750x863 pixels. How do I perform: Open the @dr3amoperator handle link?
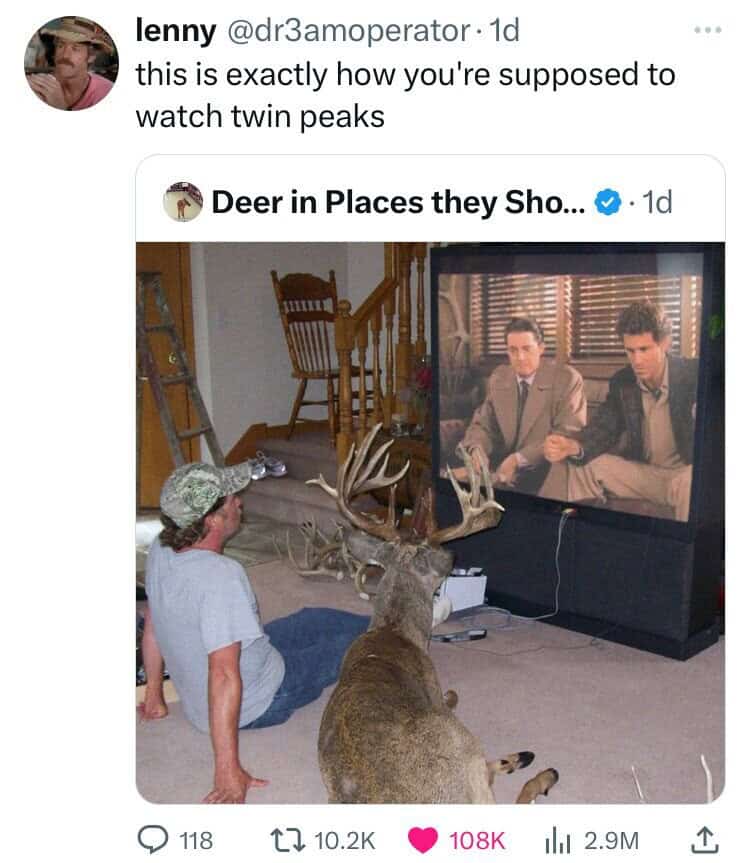348,31
